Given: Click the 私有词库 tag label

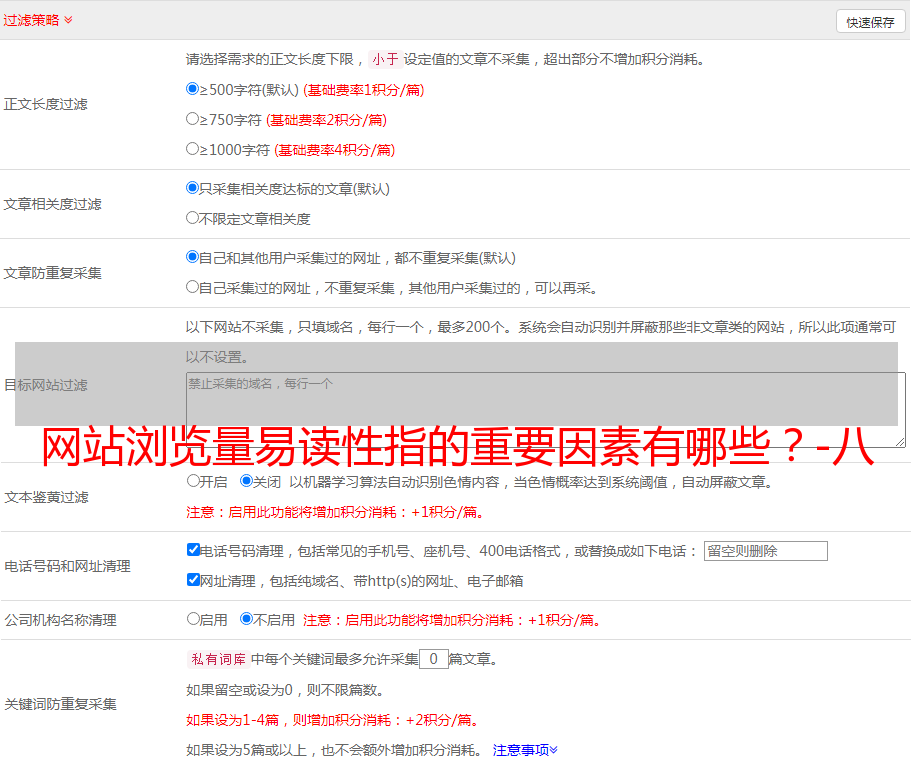Looking at the screenshot, I should (217, 659).
